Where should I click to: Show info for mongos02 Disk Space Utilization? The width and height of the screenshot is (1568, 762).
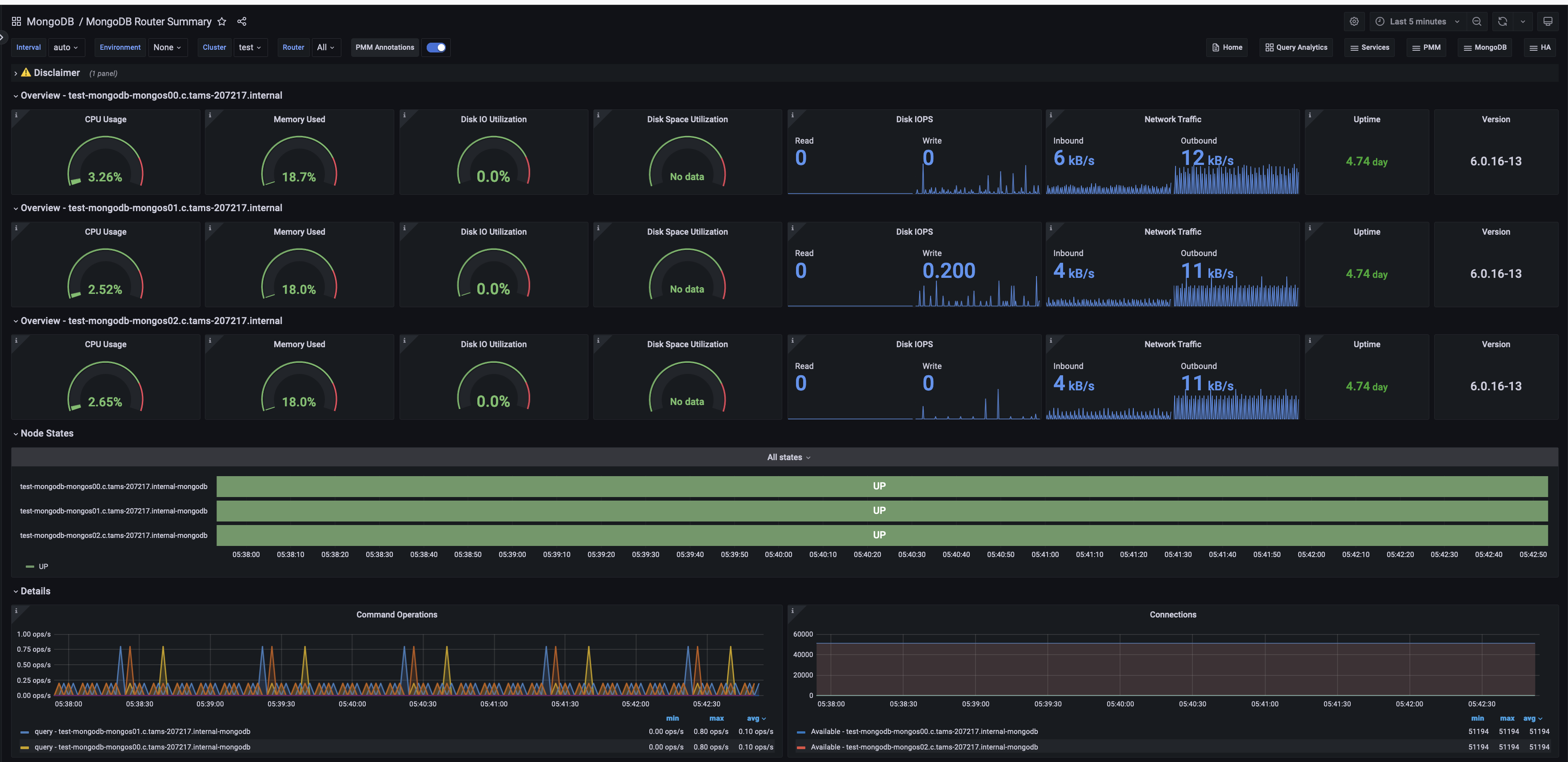[598, 340]
